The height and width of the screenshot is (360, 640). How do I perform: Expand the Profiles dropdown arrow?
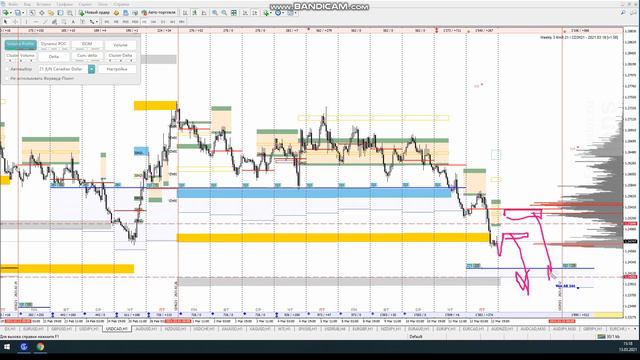tap(23, 13)
